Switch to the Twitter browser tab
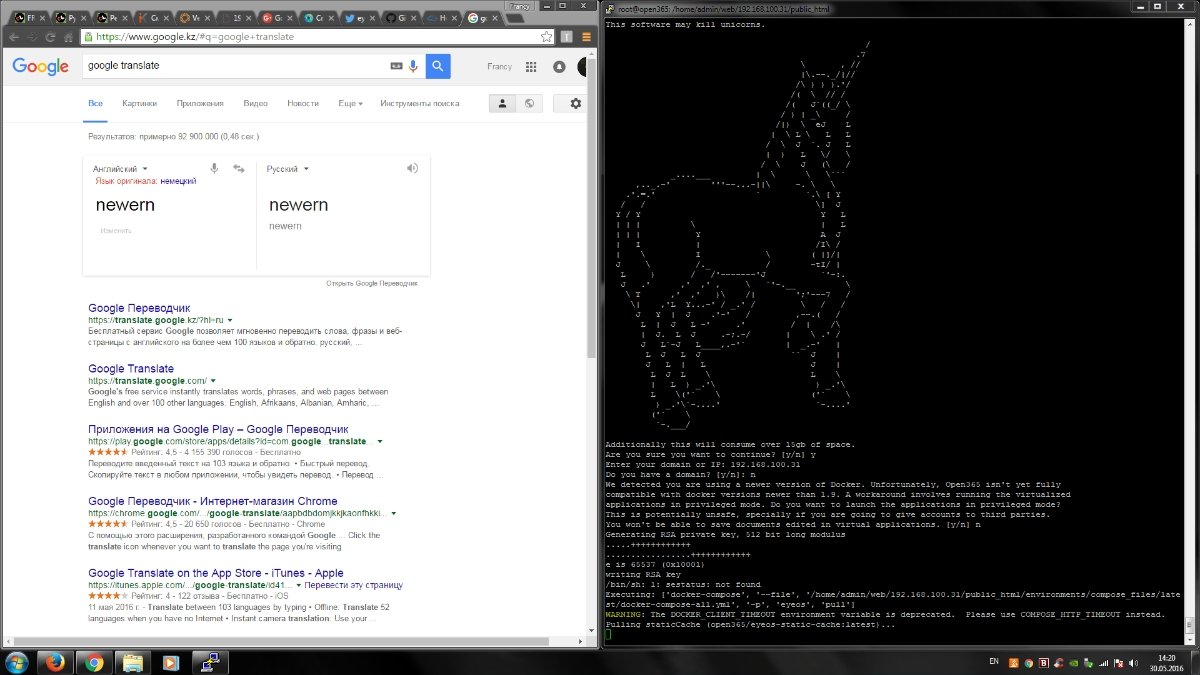The width and height of the screenshot is (1200, 675). [x=364, y=18]
